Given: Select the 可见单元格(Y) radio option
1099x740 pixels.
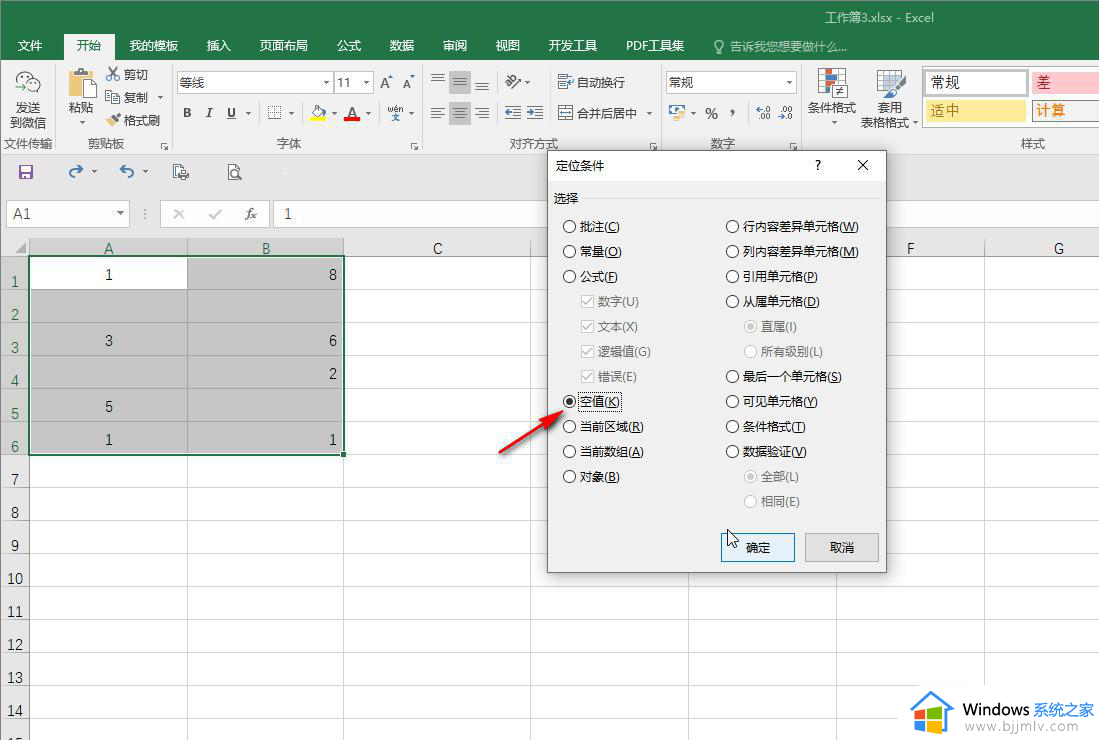Looking at the screenshot, I should coord(733,402).
